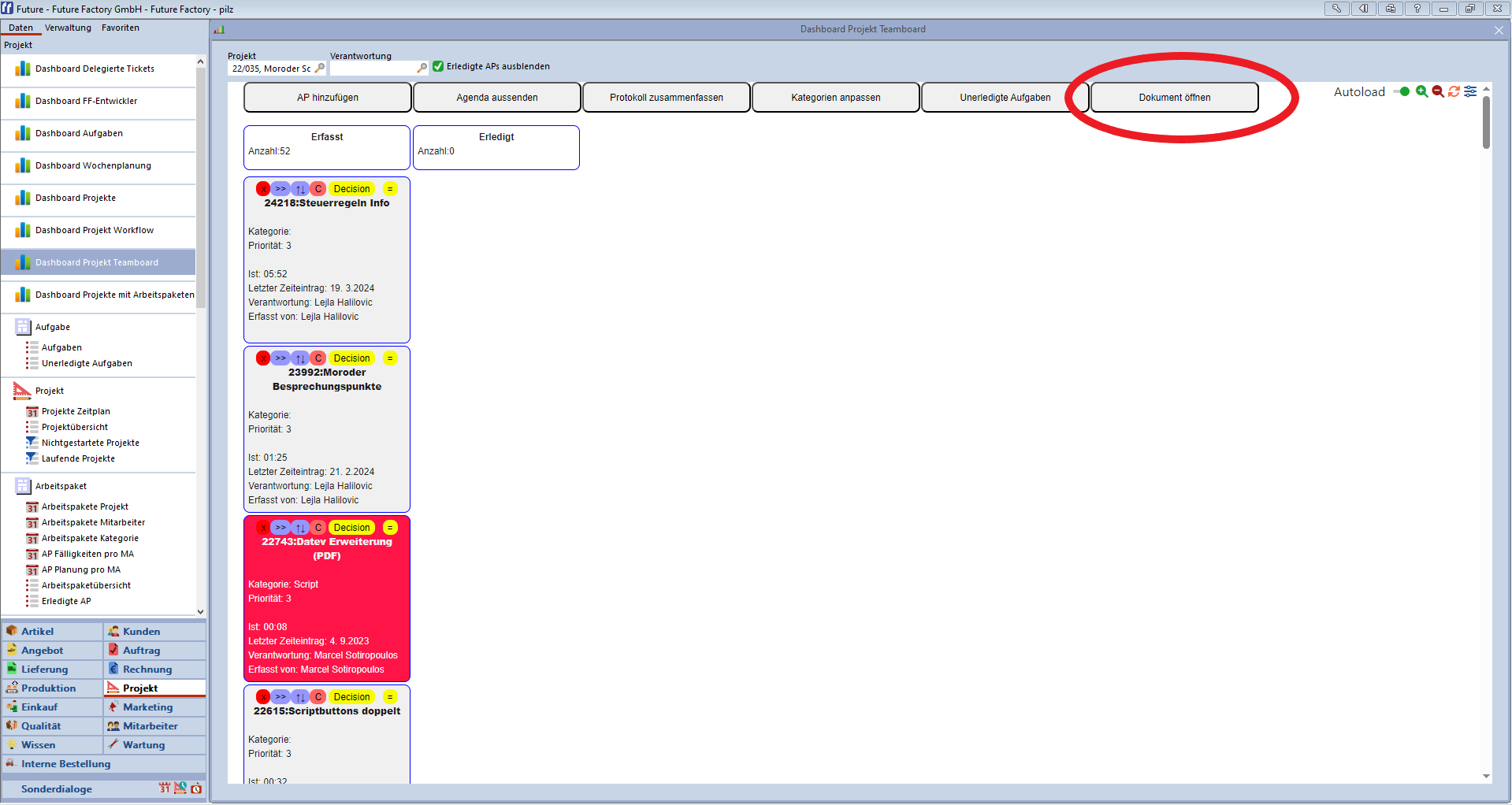Click the red X icon on card 24218

[262, 188]
